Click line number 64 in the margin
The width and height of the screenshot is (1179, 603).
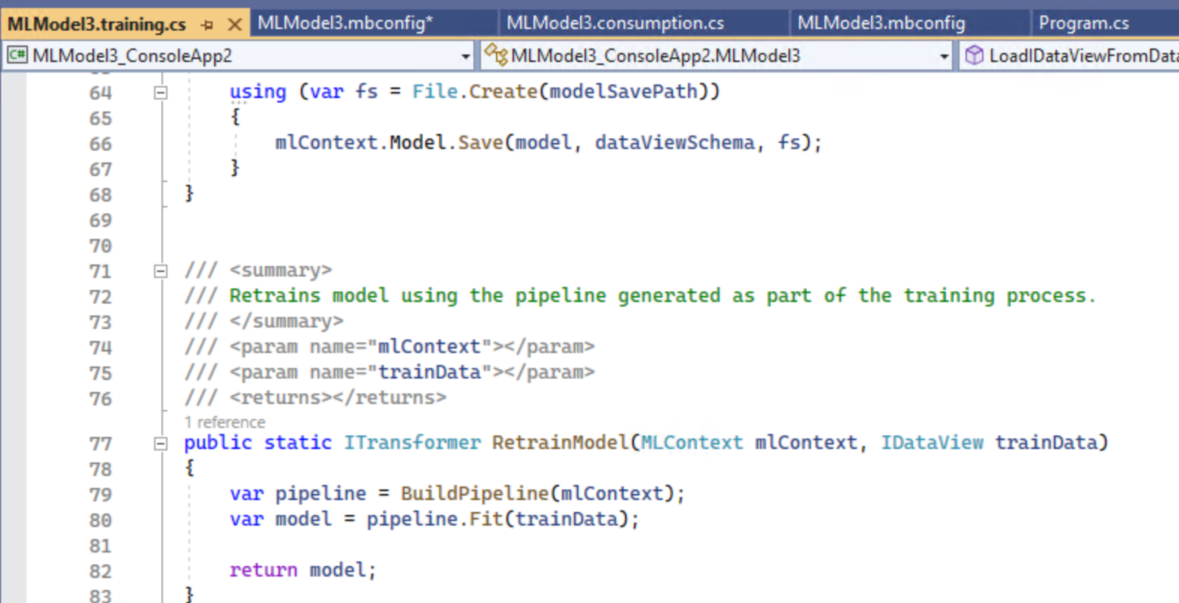[x=101, y=93]
